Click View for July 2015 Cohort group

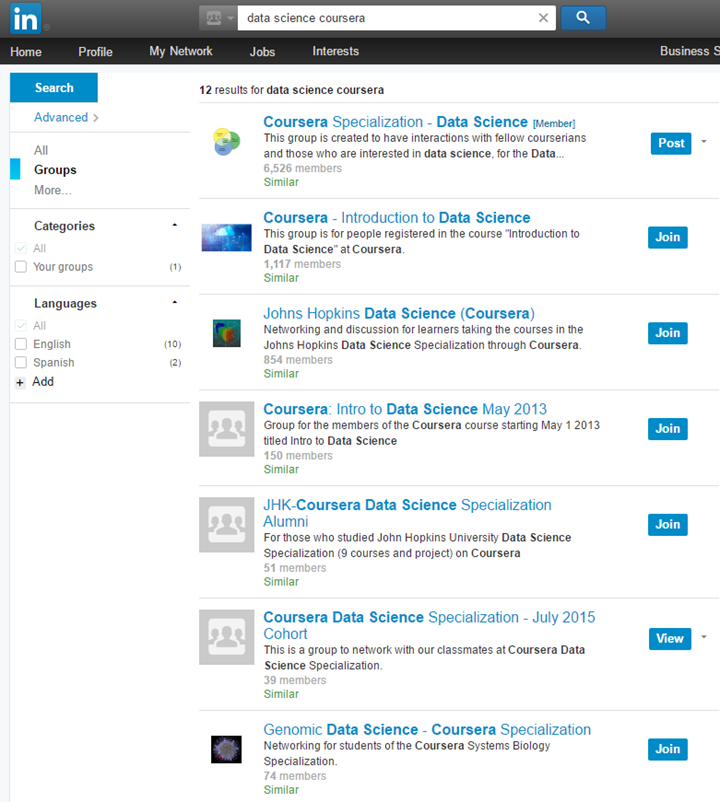[670, 639]
